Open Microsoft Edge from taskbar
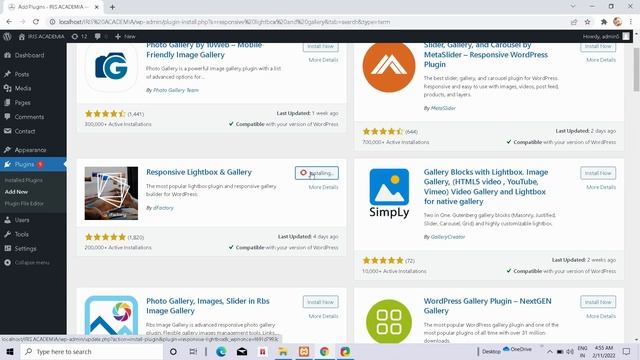 pos(221,351)
